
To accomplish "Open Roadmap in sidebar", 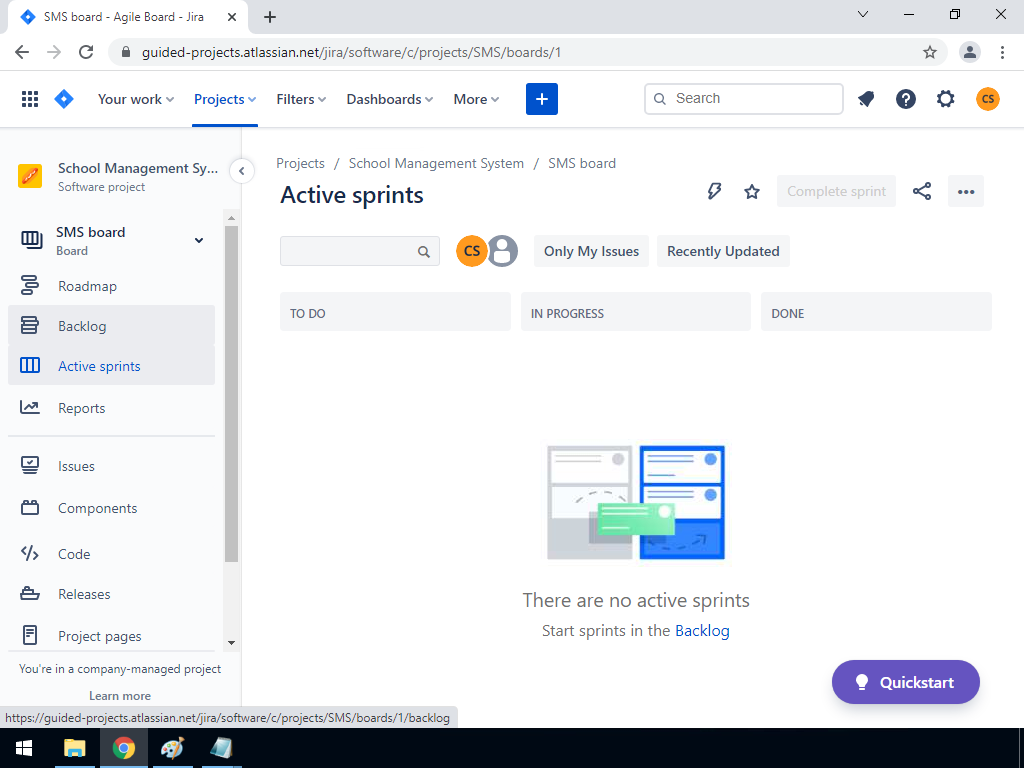I will click(112, 286).
